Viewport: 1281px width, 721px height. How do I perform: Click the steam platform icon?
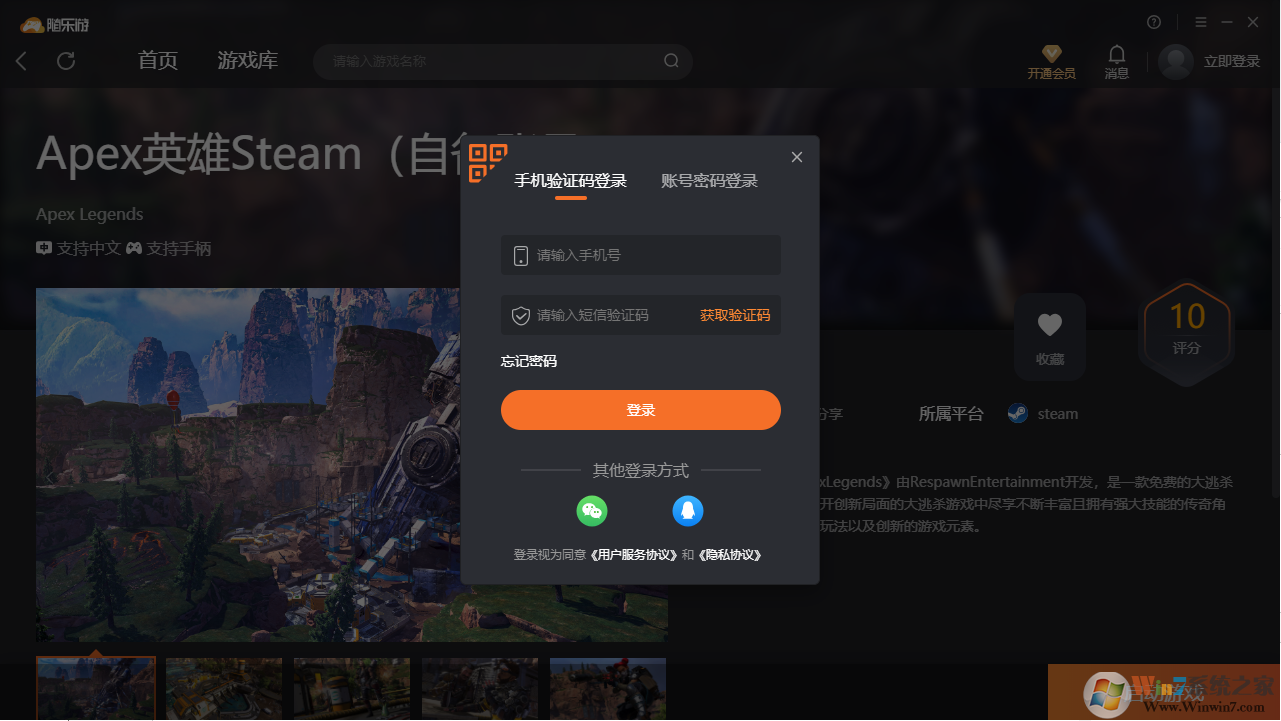(1017, 413)
